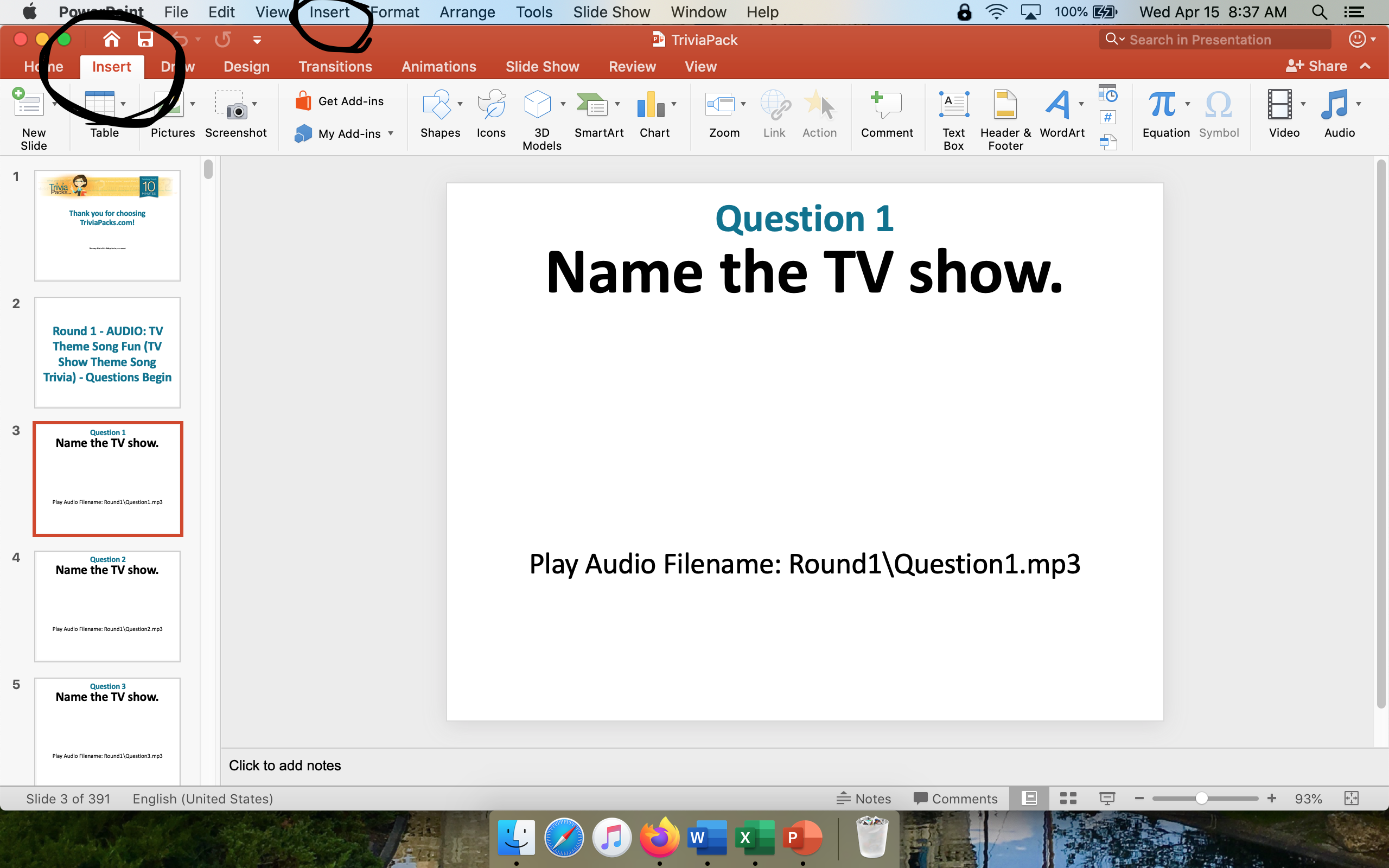Click the Share button
The image size is (1389, 868).
1316,67
